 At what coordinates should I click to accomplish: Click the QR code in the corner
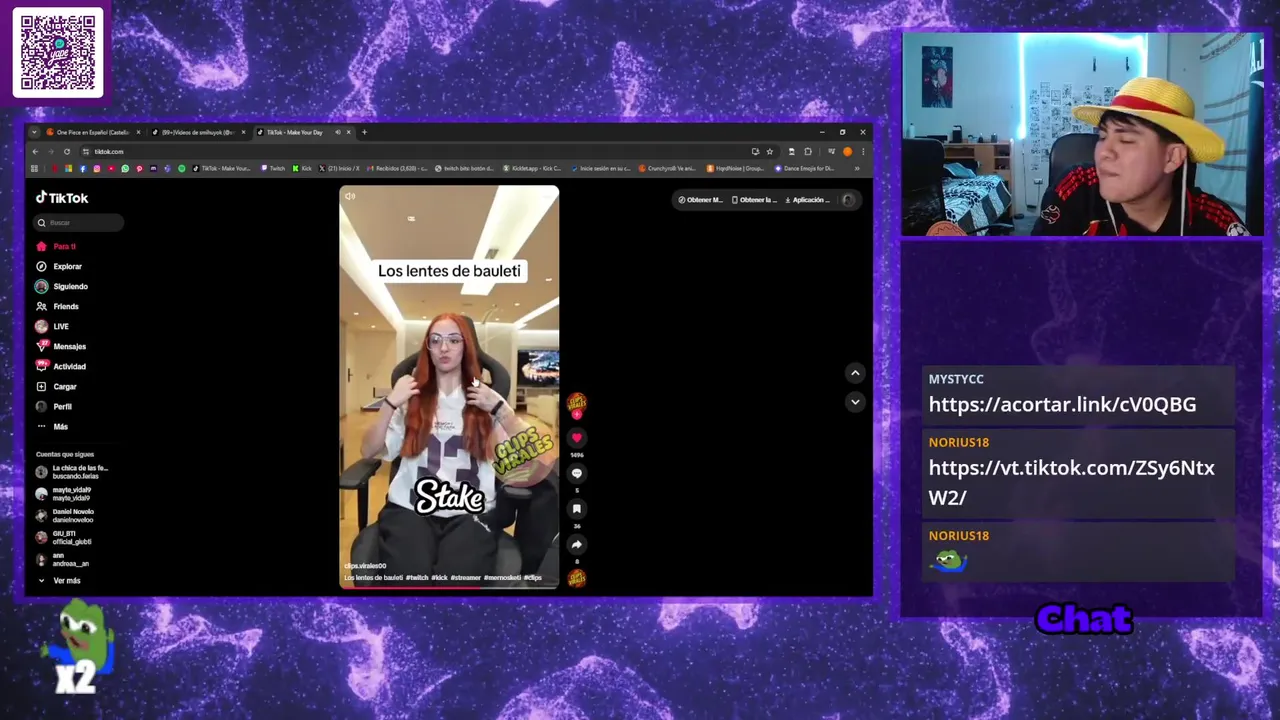tap(58, 52)
